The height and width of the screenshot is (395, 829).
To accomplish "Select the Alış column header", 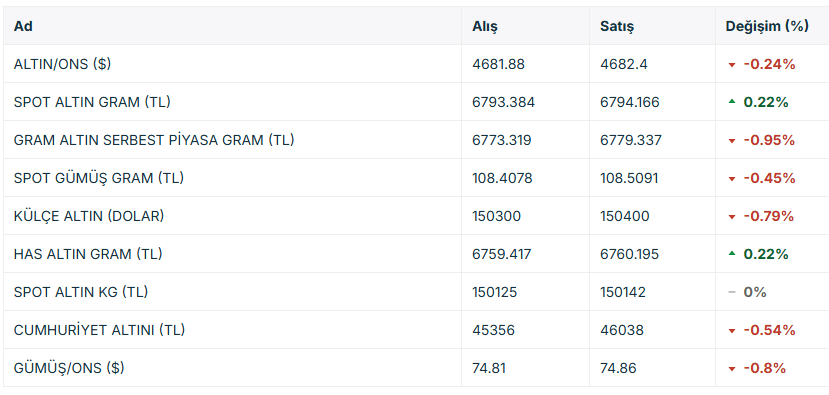I will [485, 26].
